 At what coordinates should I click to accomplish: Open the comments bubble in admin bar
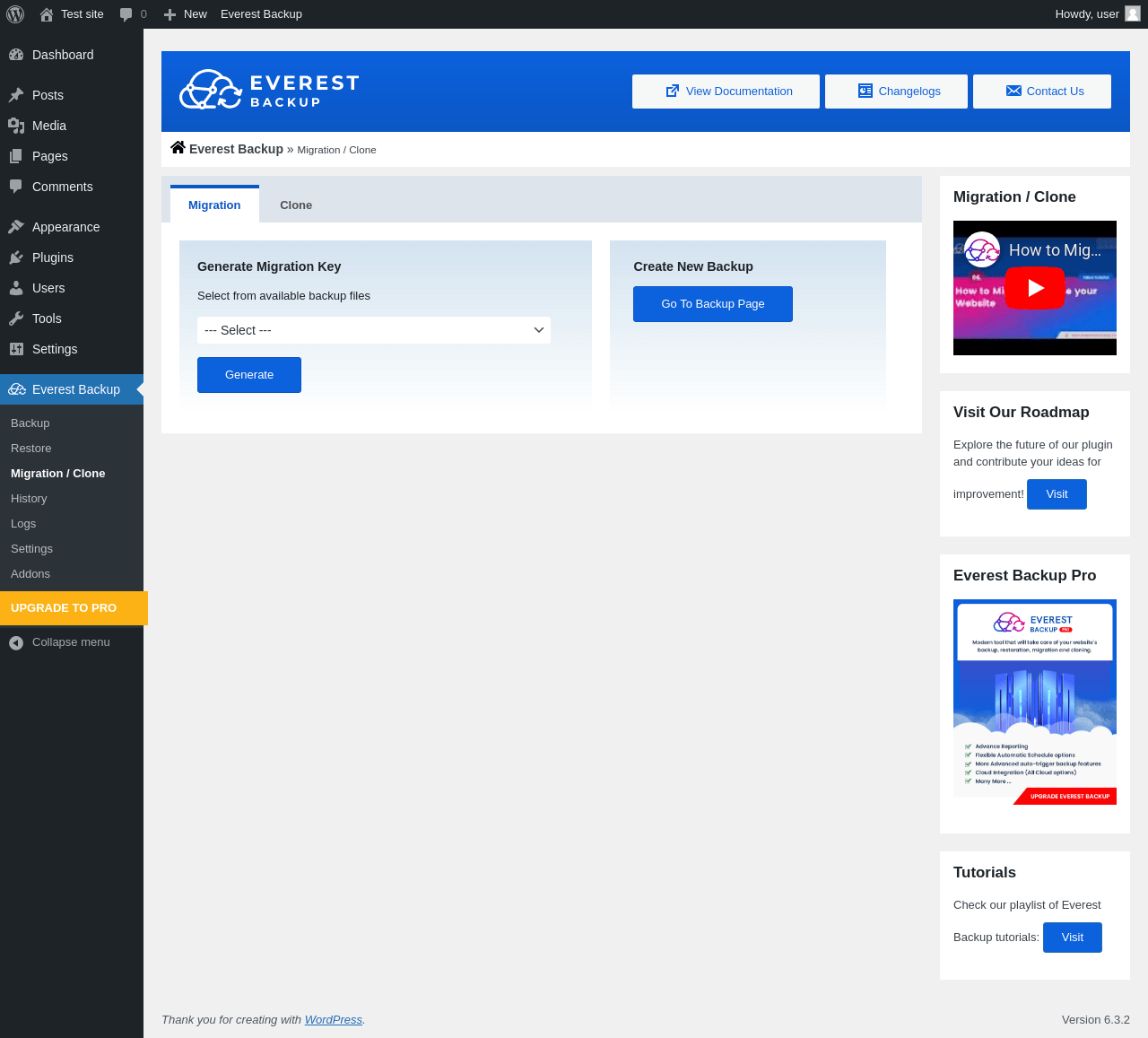coord(126,14)
